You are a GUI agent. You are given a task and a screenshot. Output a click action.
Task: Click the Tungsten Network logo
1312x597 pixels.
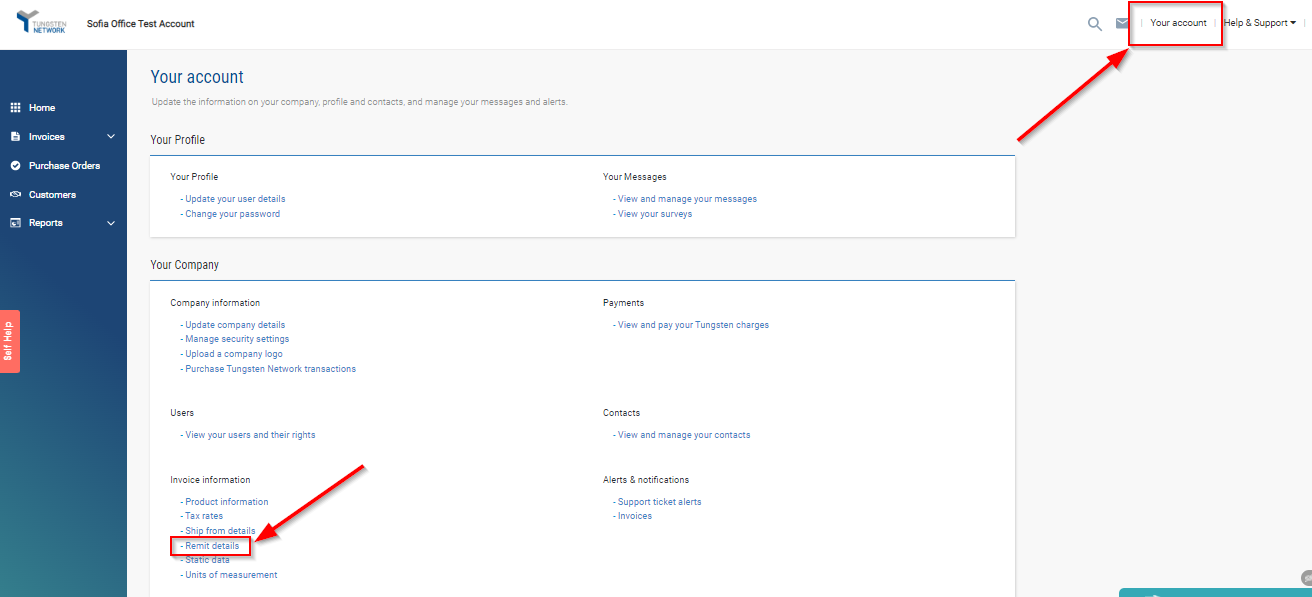[x=41, y=23]
